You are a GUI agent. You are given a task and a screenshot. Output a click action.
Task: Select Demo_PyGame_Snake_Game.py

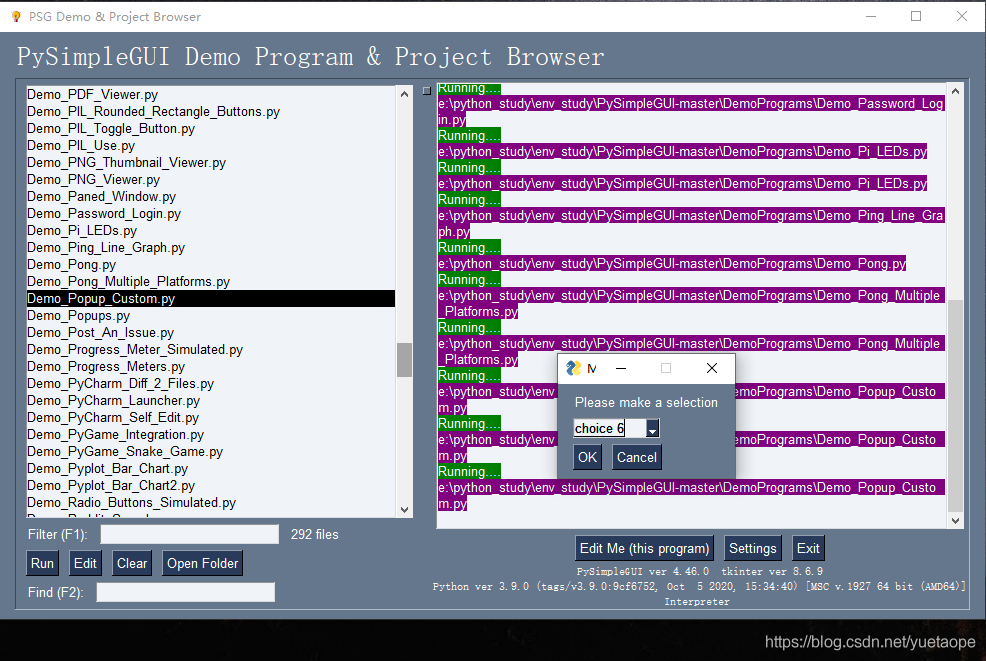click(x=211, y=451)
